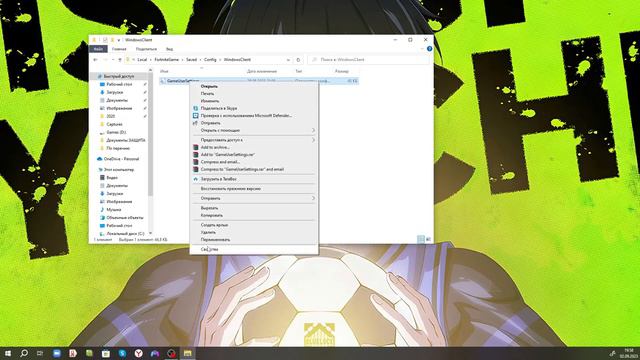Viewport: 640px width, 360px height.
Task: Click the Microsoft Defender shield icon
Action: (196, 116)
